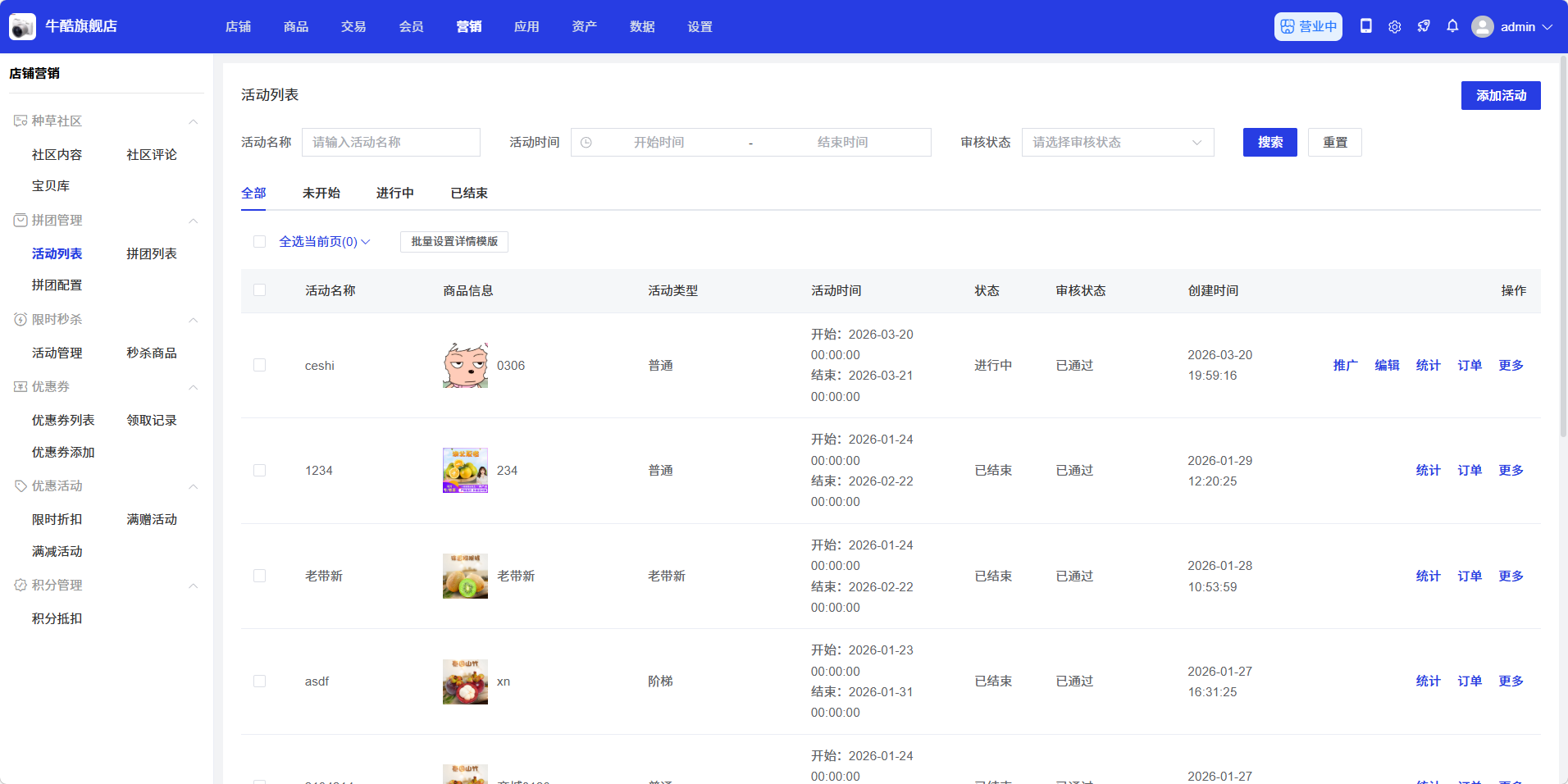Viewport: 1568px width, 784px height.
Task: Click the store logo beside 牛酷旗舰店
Action: click(x=22, y=26)
